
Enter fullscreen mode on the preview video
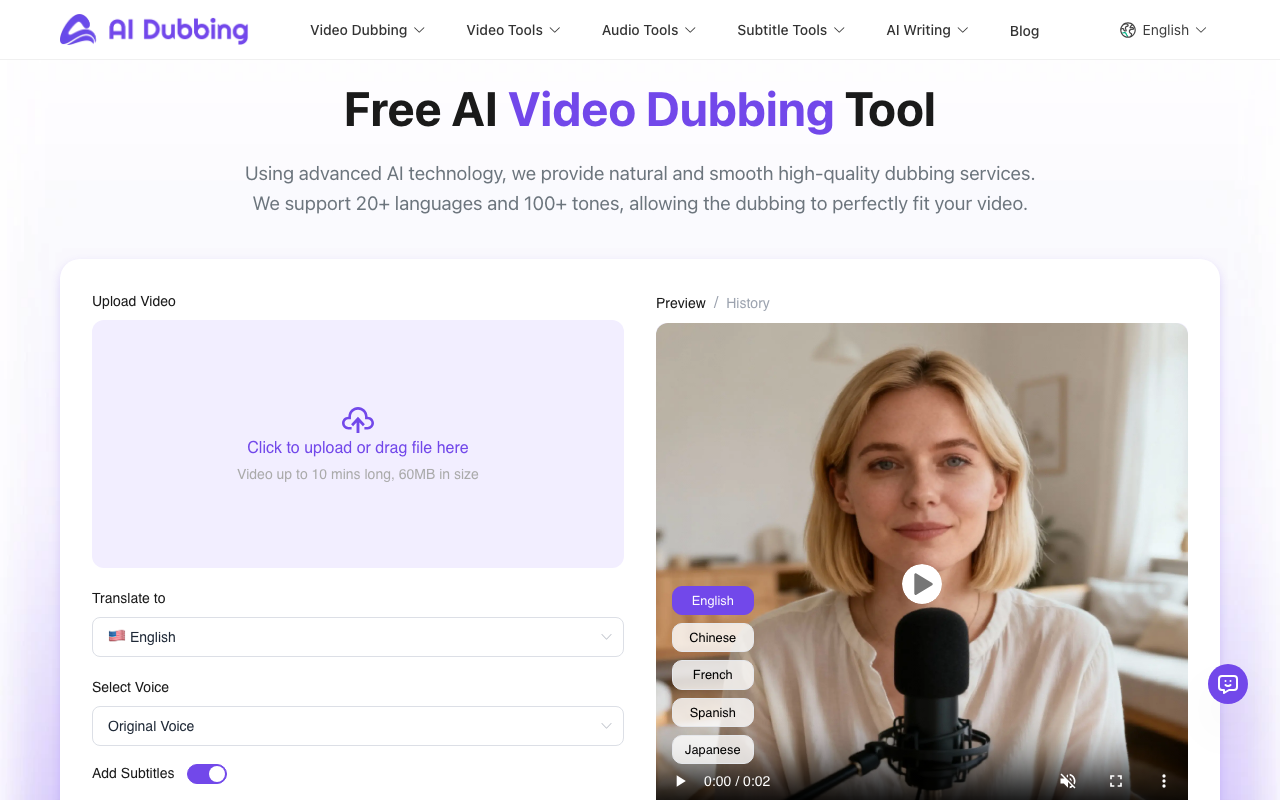click(x=1116, y=781)
